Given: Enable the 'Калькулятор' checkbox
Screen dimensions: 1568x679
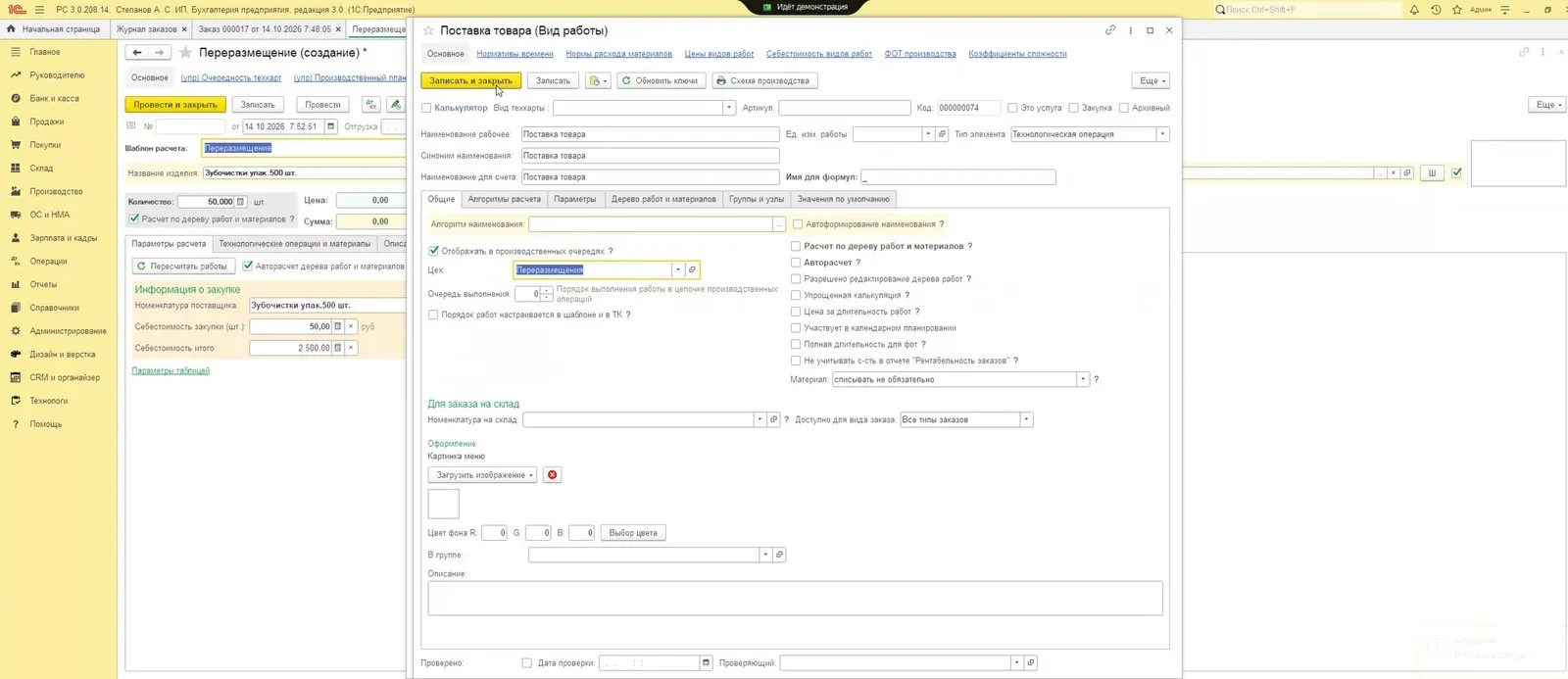Looking at the screenshot, I should (426, 108).
